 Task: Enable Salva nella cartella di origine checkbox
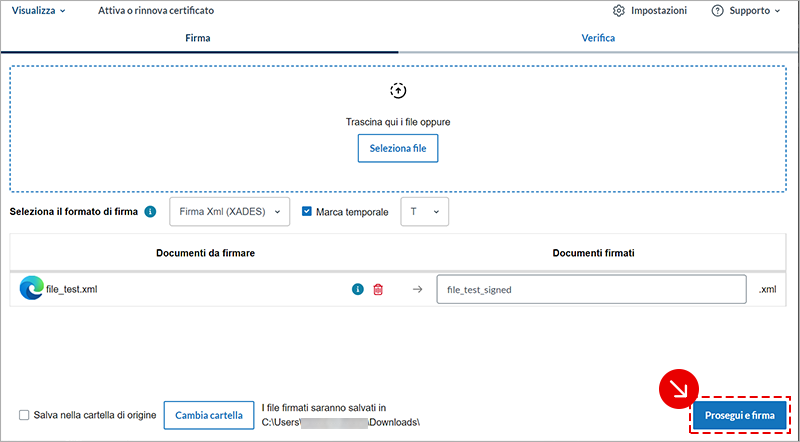24,415
